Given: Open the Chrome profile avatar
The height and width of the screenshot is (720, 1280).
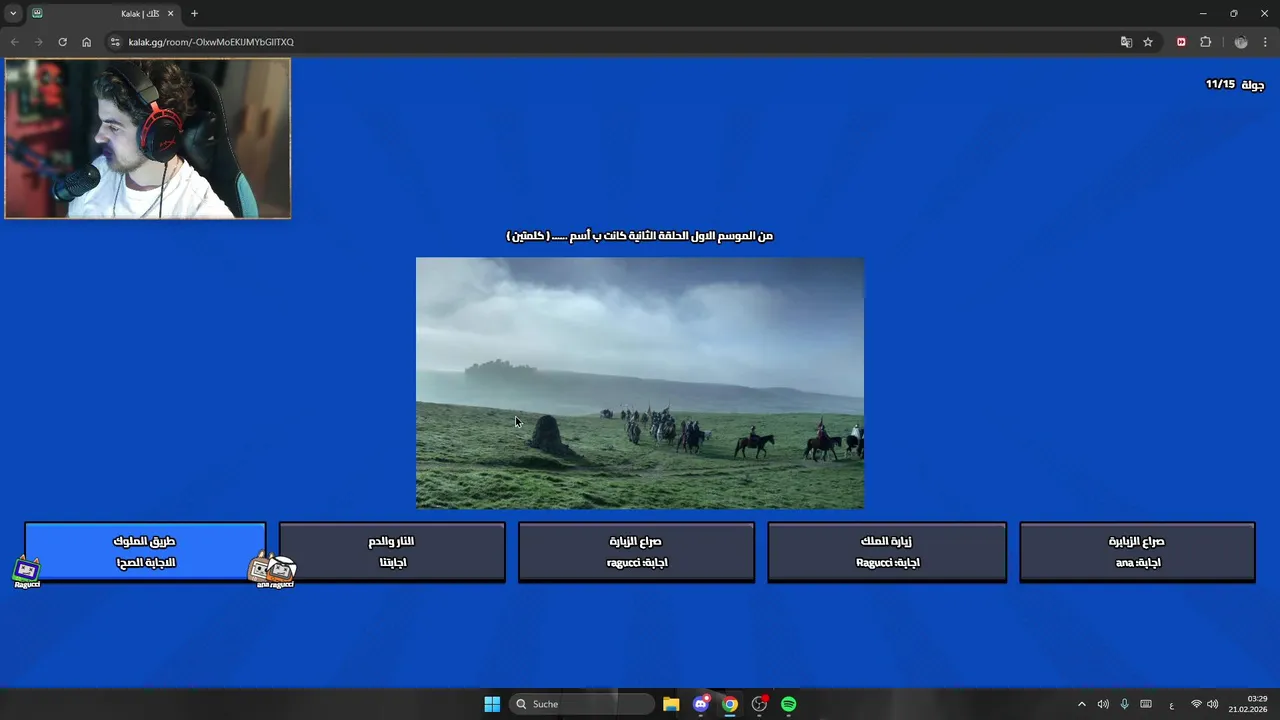Looking at the screenshot, I should [1241, 42].
